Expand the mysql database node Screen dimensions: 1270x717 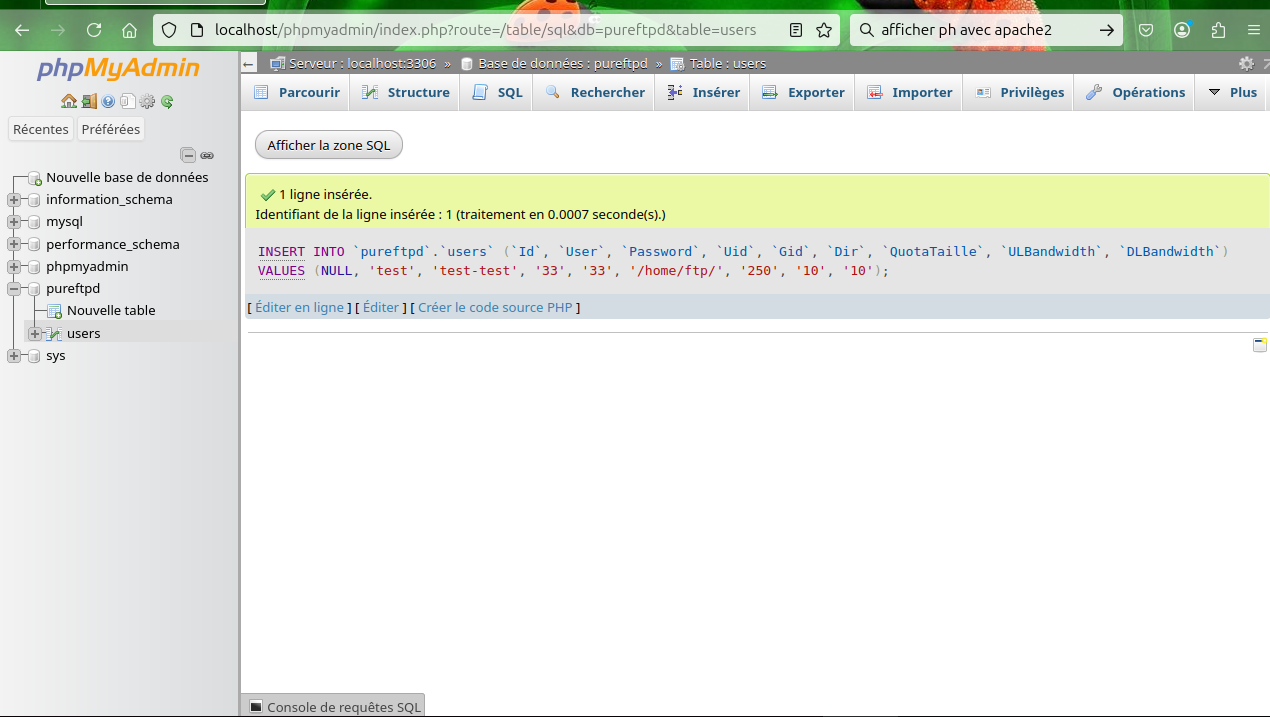coord(14,222)
